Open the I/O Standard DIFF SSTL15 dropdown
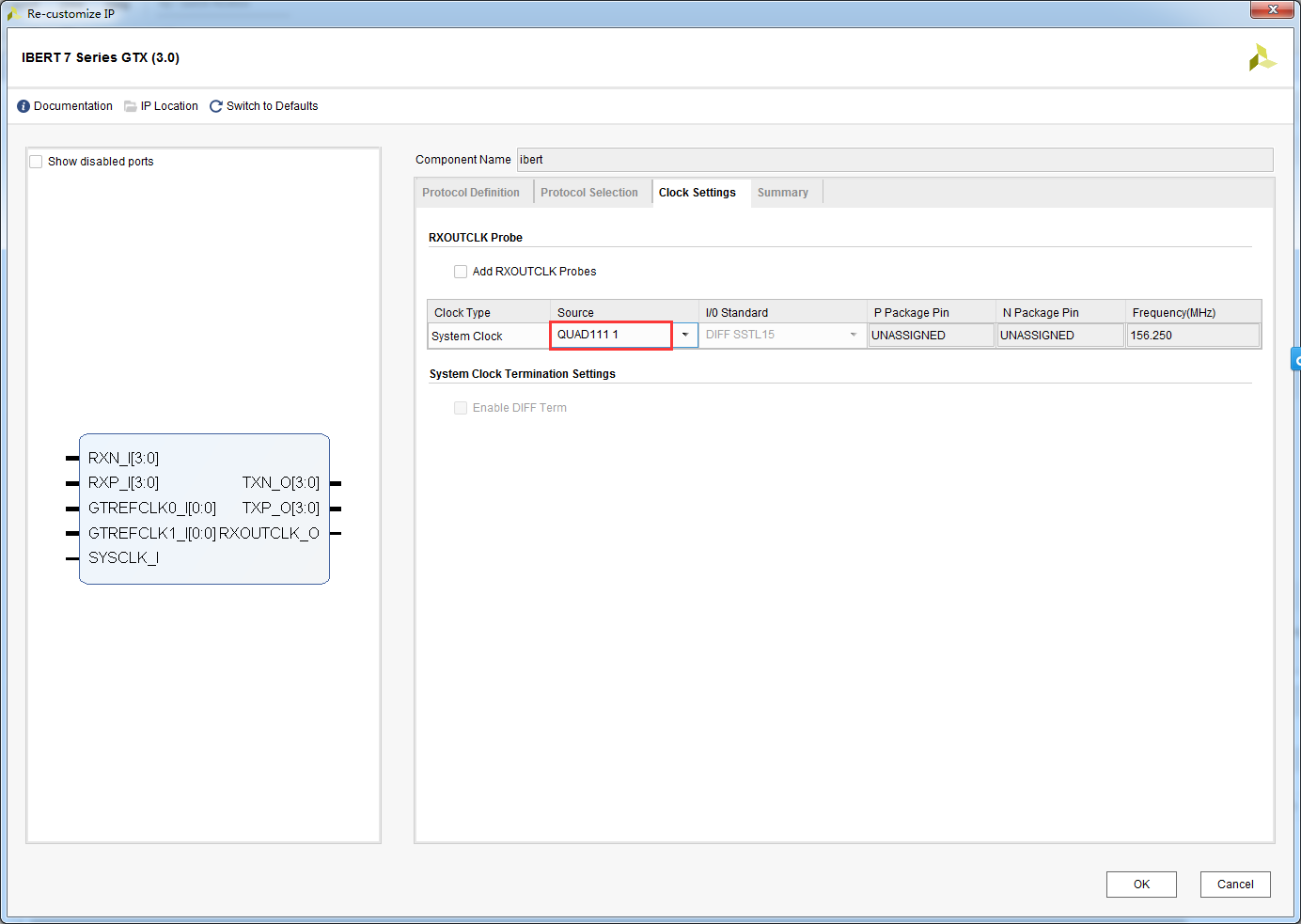Viewport: 1301px width, 924px height. click(x=782, y=335)
